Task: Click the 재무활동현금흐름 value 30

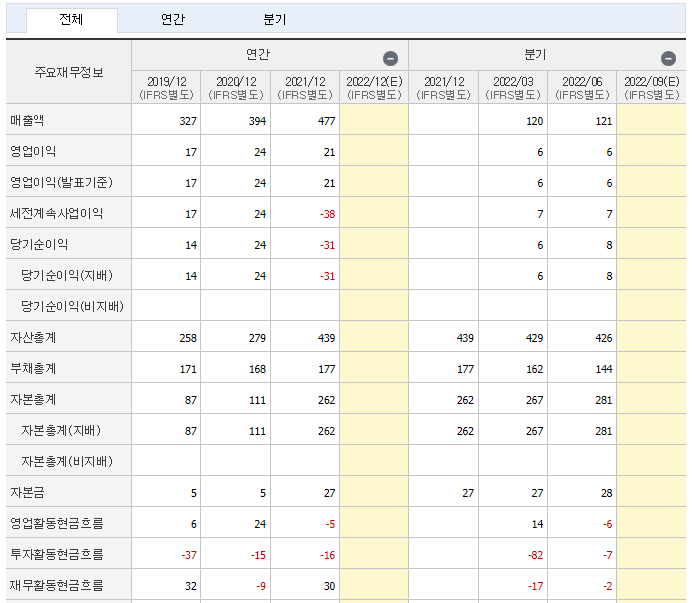Action: [329, 586]
